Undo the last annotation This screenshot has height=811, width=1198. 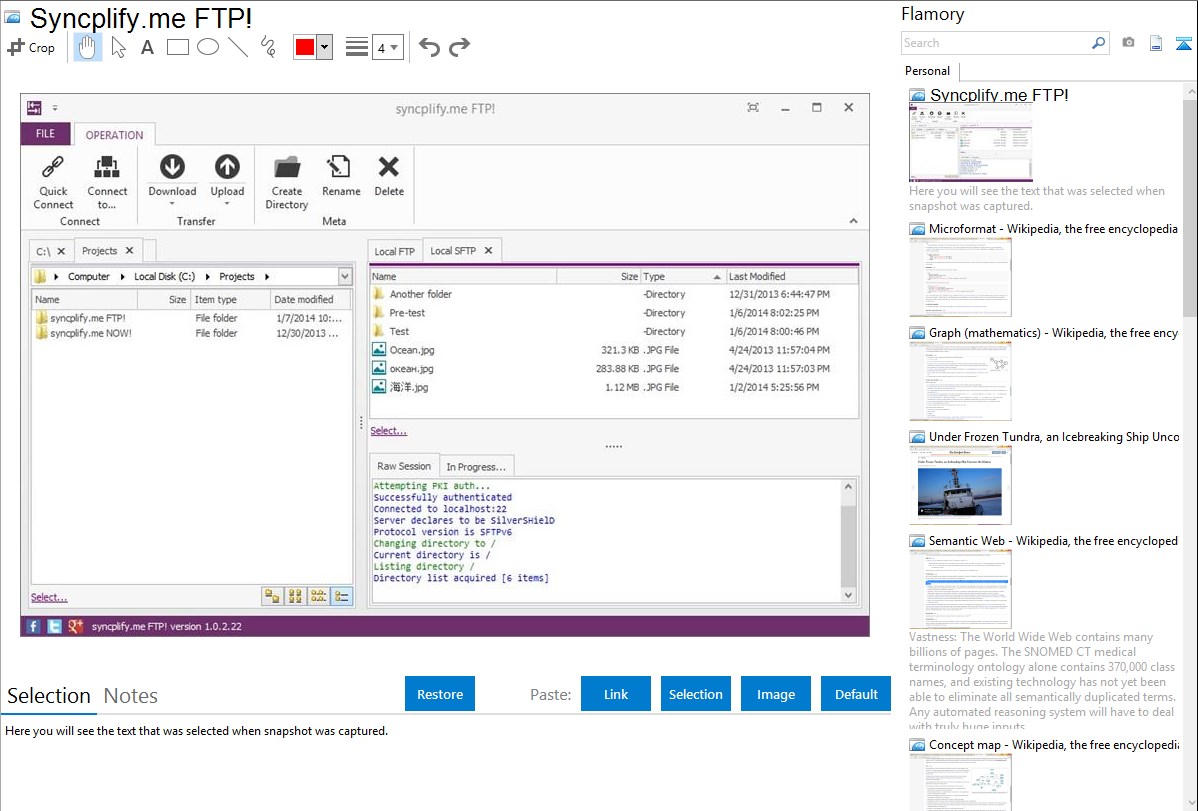point(429,47)
